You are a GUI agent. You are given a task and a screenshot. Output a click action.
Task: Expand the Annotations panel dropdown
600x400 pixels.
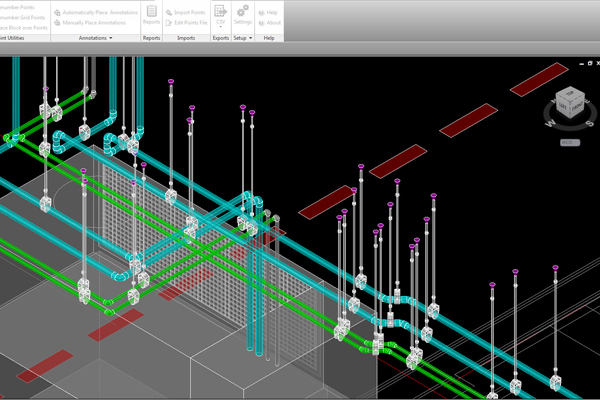(111, 37)
